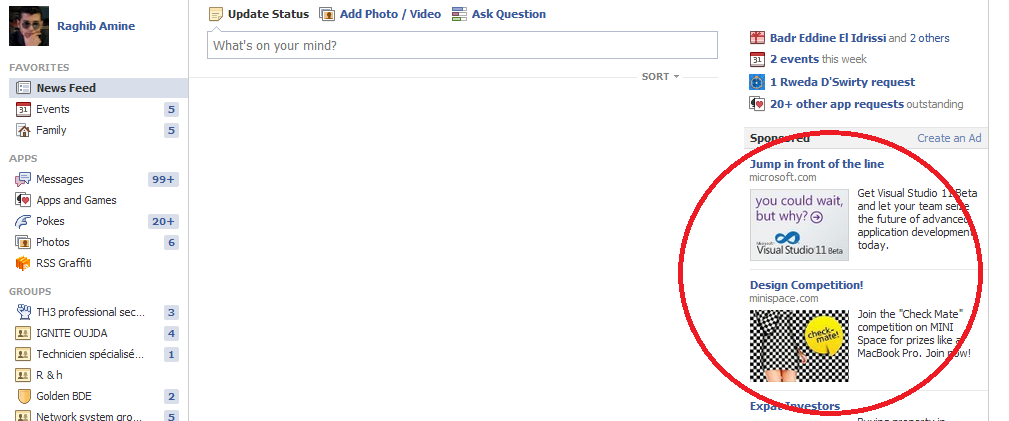Open the Golden BDE group
The height and width of the screenshot is (421, 1009).
coord(64,397)
